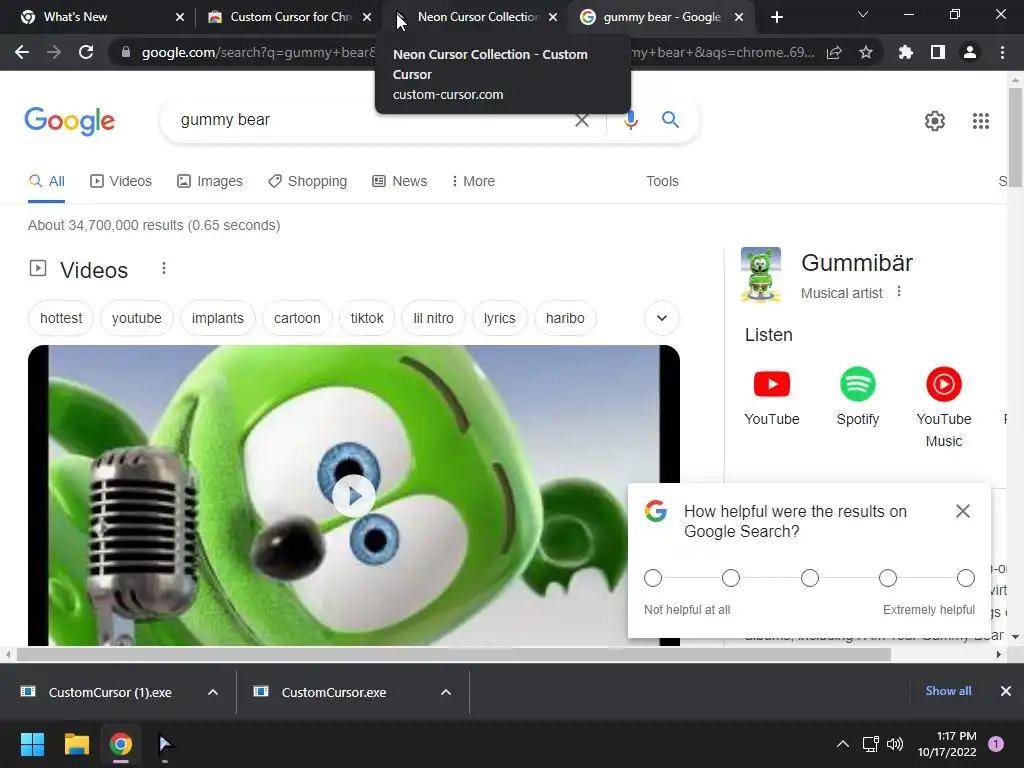Click Show all downloads
This screenshot has height=768, width=1024.
(948, 691)
